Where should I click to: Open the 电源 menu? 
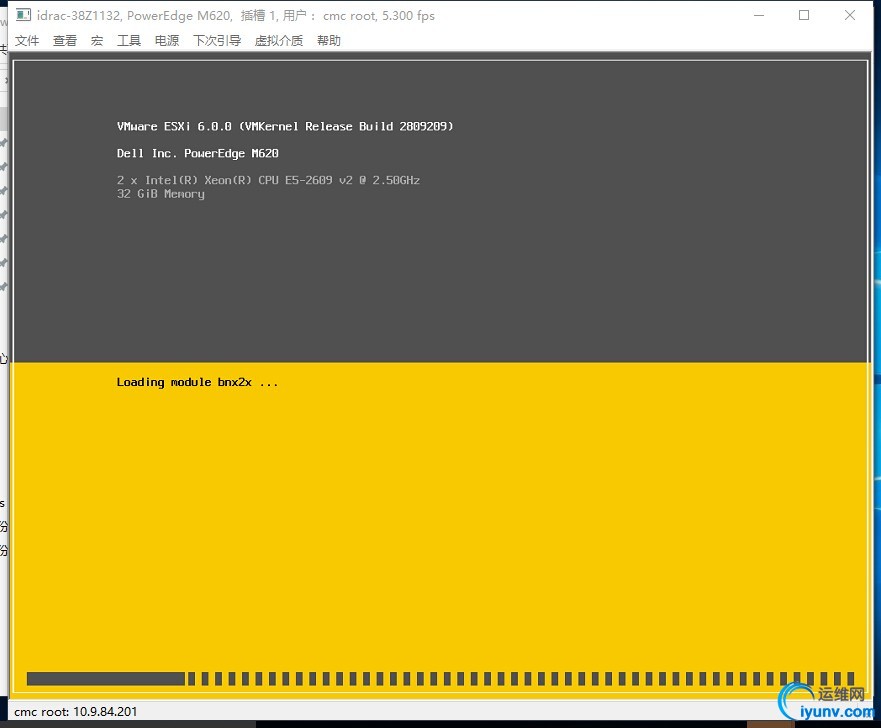click(x=167, y=40)
